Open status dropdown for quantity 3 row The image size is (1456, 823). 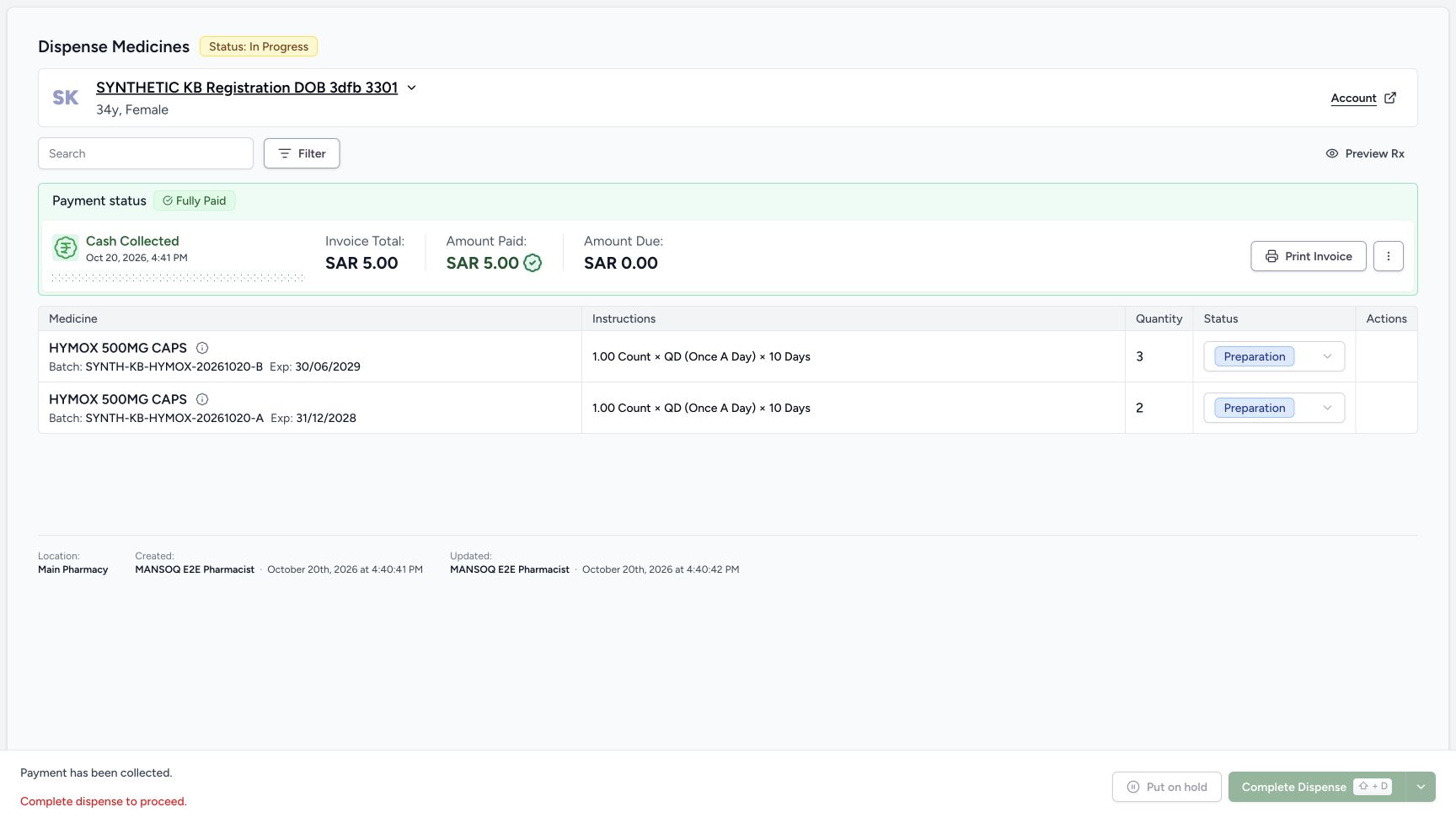point(1274,356)
